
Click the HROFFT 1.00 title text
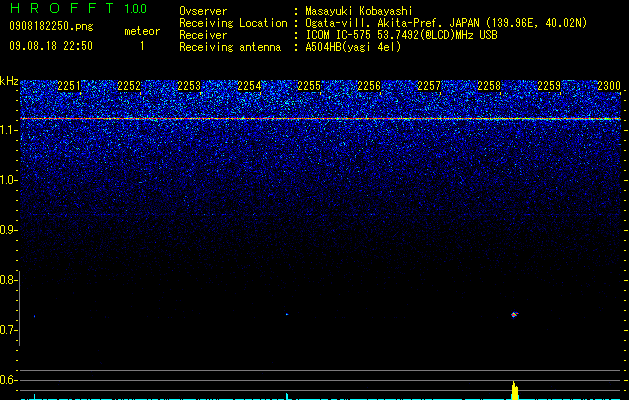coord(78,8)
